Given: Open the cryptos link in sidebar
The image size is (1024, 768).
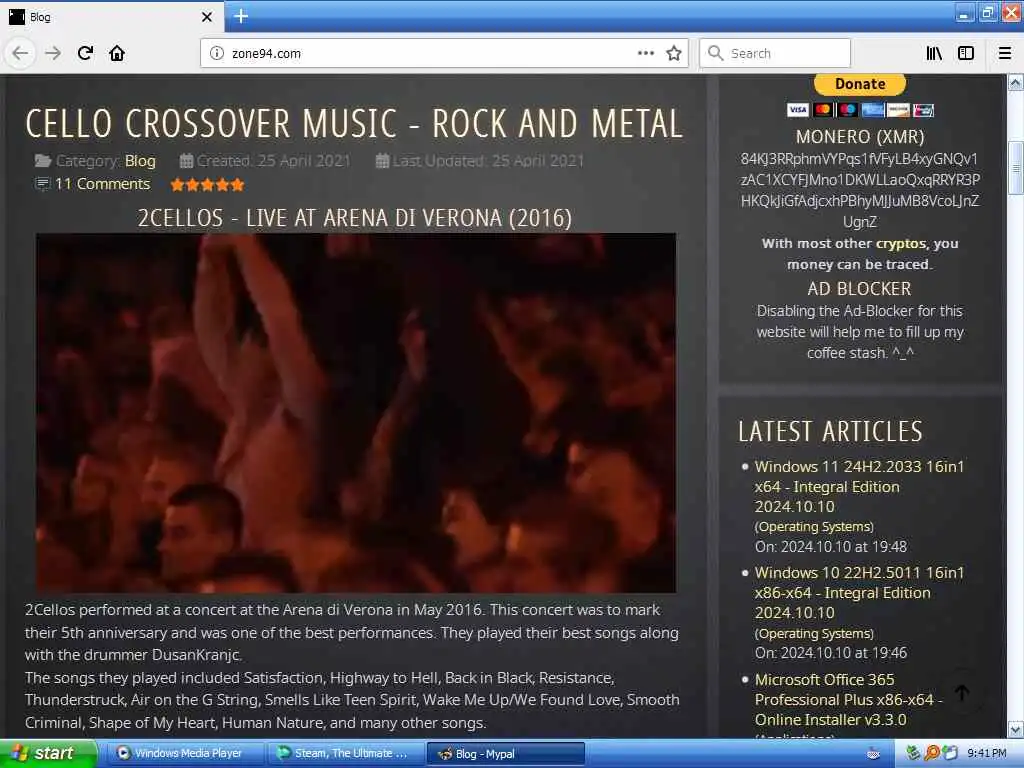Looking at the screenshot, I should 901,244.
